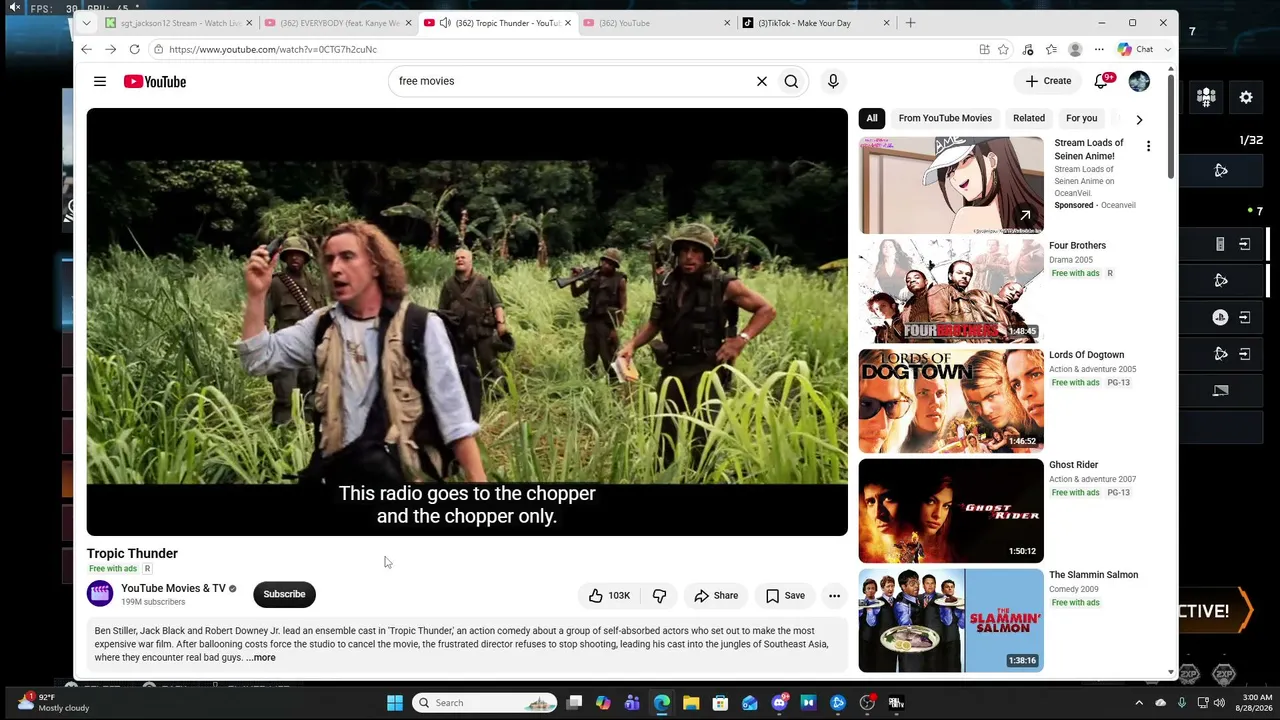Show hidden system tray icons
The height and width of the screenshot is (720, 1280).
pyautogui.click(x=1139, y=703)
